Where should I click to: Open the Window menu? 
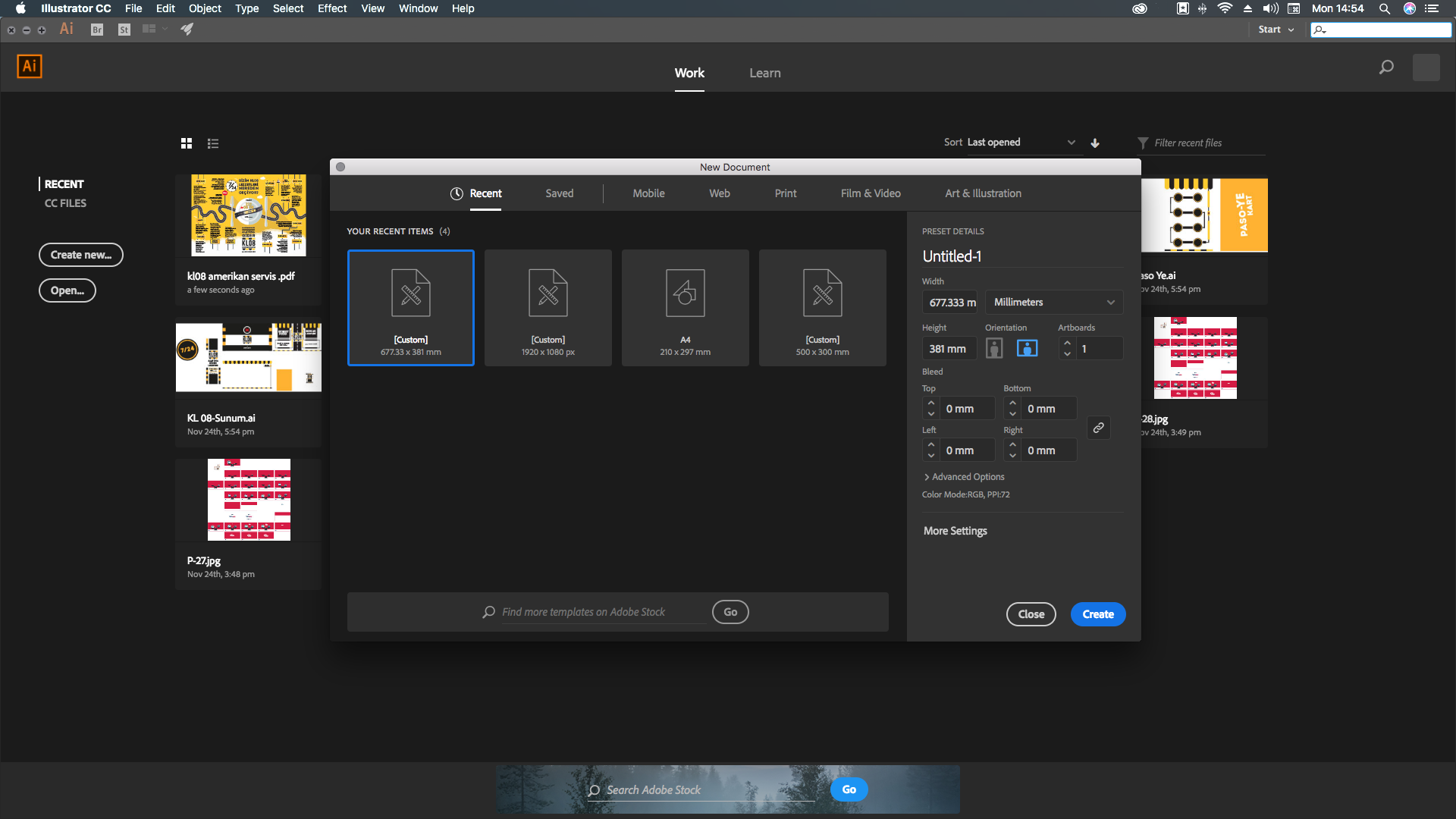[x=418, y=8]
